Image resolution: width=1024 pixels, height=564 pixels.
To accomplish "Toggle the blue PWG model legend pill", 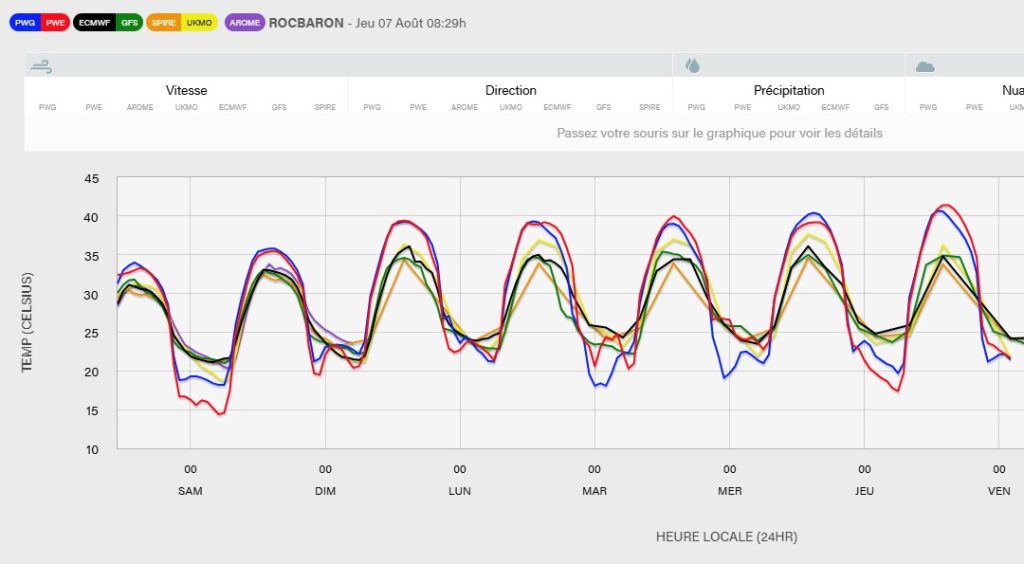I will tap(25, 23).
